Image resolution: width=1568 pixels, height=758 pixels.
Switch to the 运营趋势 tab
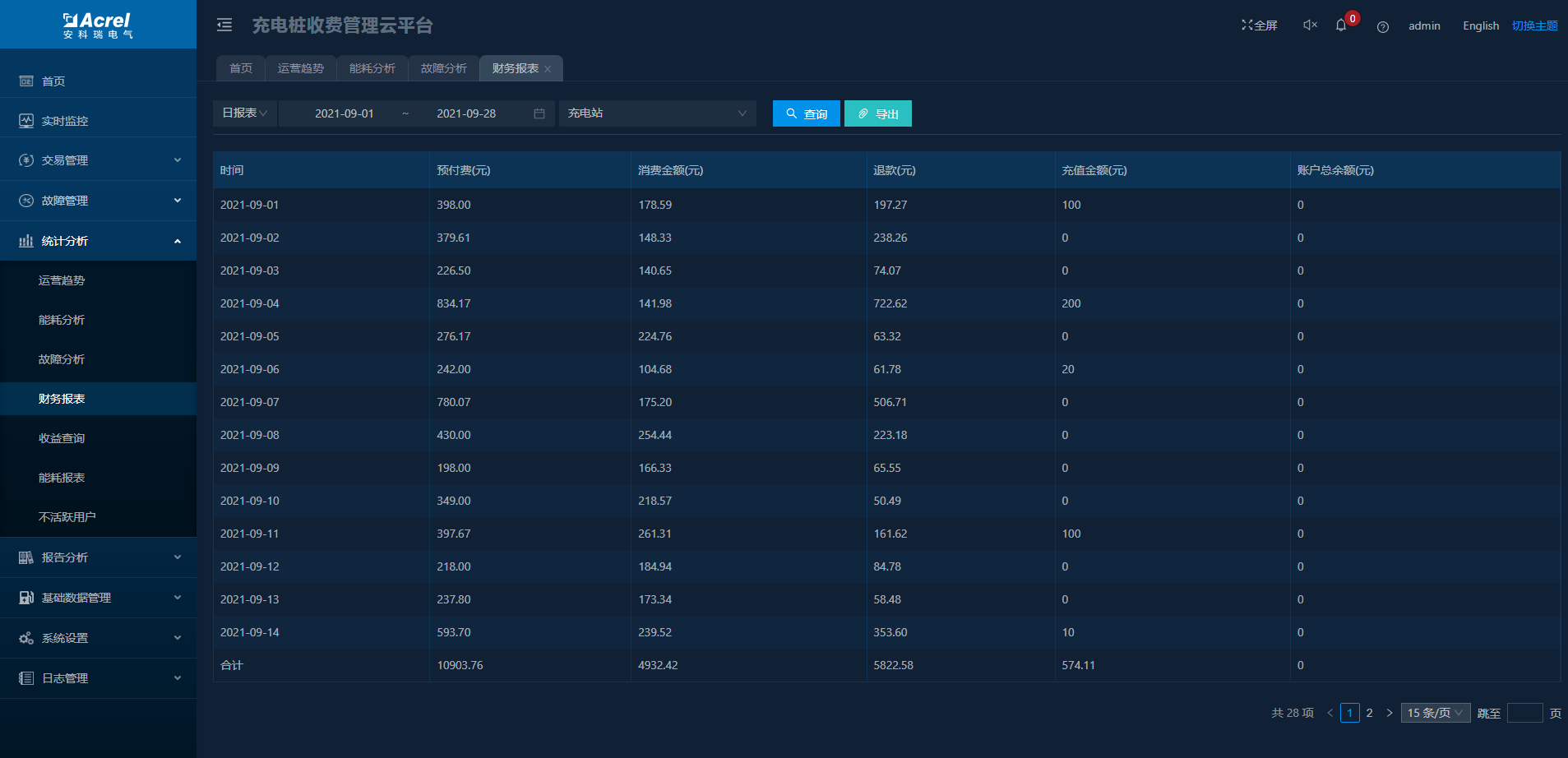(301, 68)
